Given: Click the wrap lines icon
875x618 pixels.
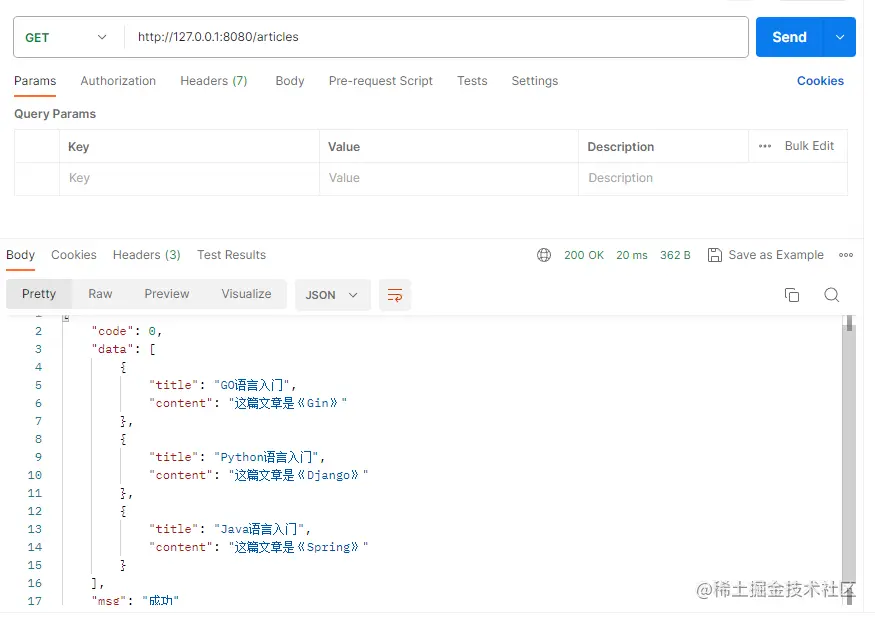Looking at the screenshot, I should [395, 295].
